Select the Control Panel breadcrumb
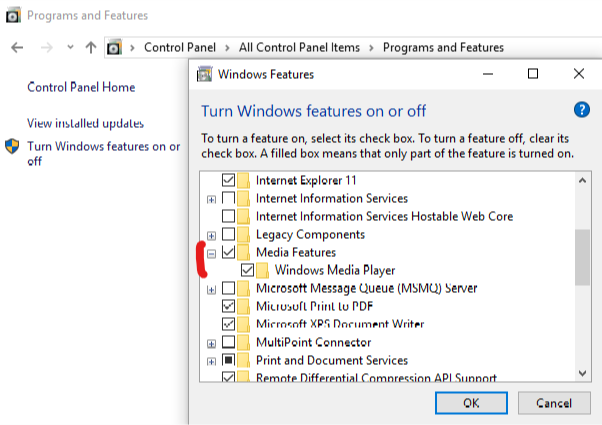Viewport: 602px width, 425px height. pos(180,47)
